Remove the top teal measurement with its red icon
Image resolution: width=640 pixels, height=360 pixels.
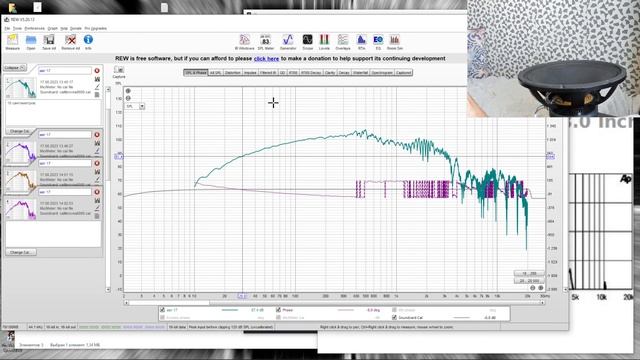point(97,71)
